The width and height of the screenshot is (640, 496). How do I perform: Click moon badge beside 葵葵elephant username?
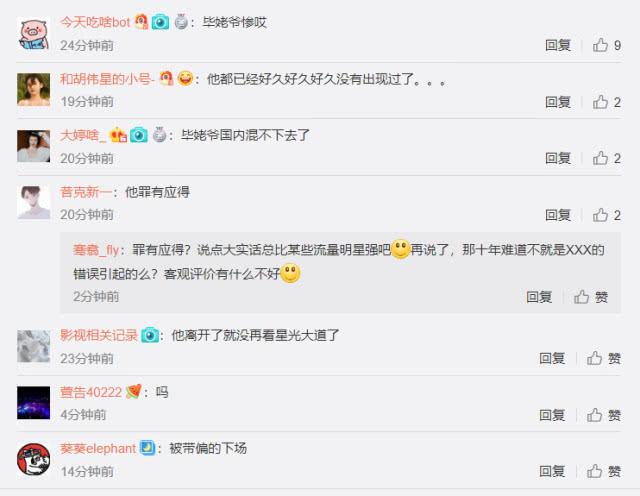[x=147, y=448]
